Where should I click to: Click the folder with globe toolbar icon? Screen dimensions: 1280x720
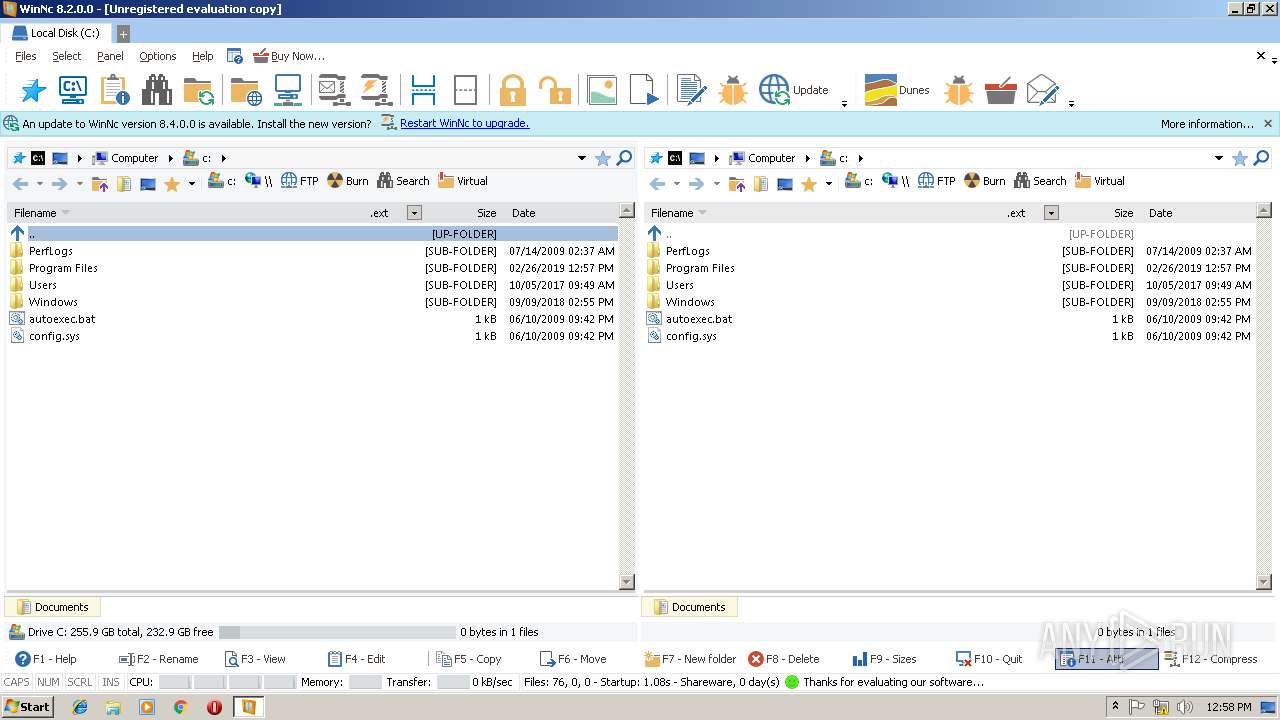click(246, 90)
